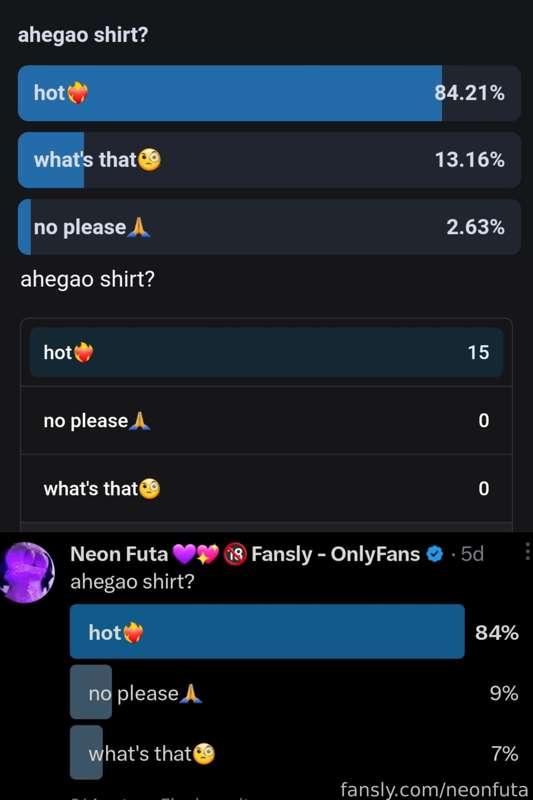Choose the 'no please' row showing 0 votes
533x800 pixels.
coord(266,420)
